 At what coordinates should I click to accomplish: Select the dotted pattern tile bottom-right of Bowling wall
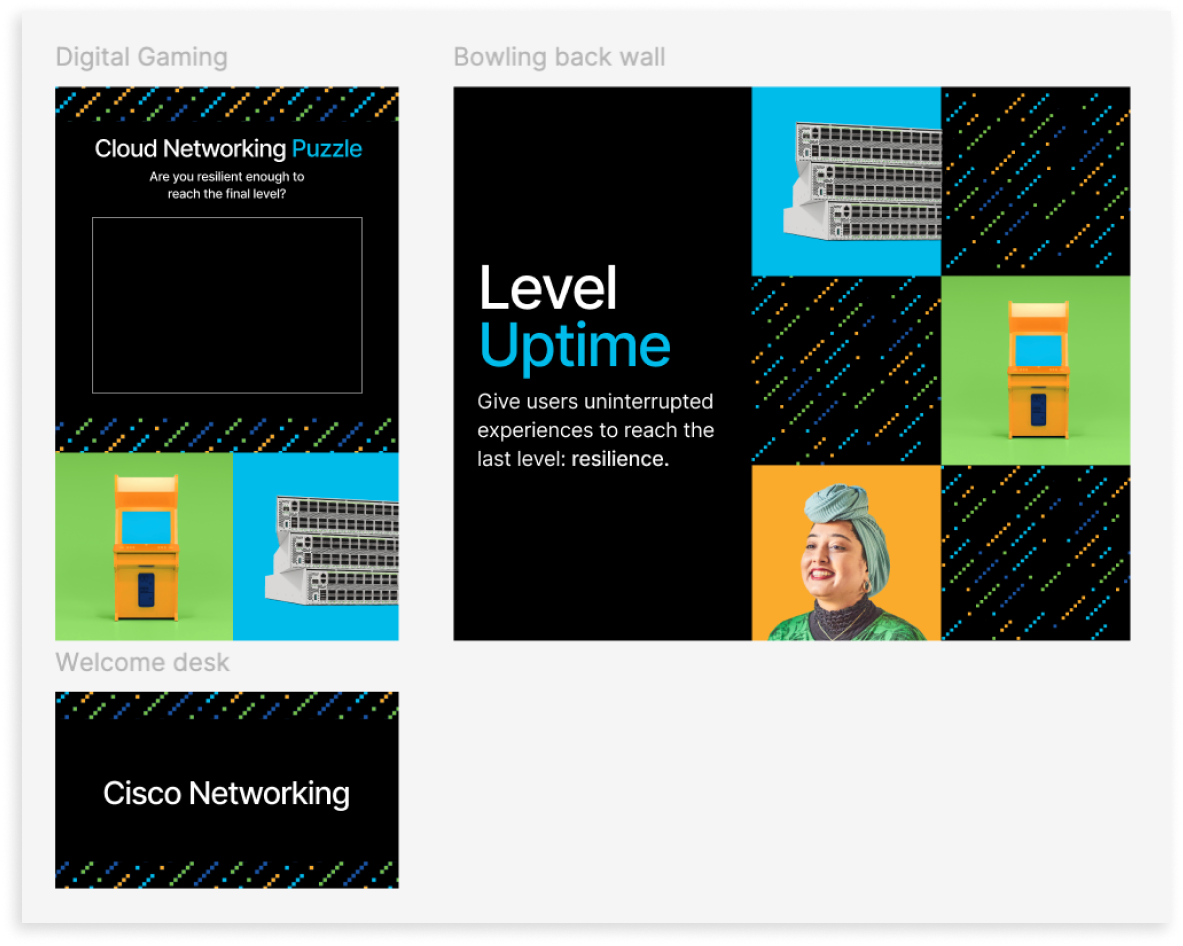(x=1034, y=552)
